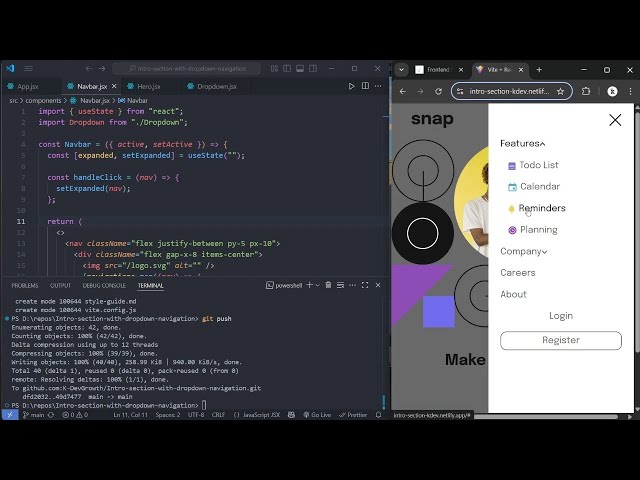This screenshot has width=640, height=480.
Task: Open the DEBUG CONSOLE panel tab
Action: click(104, 285)
